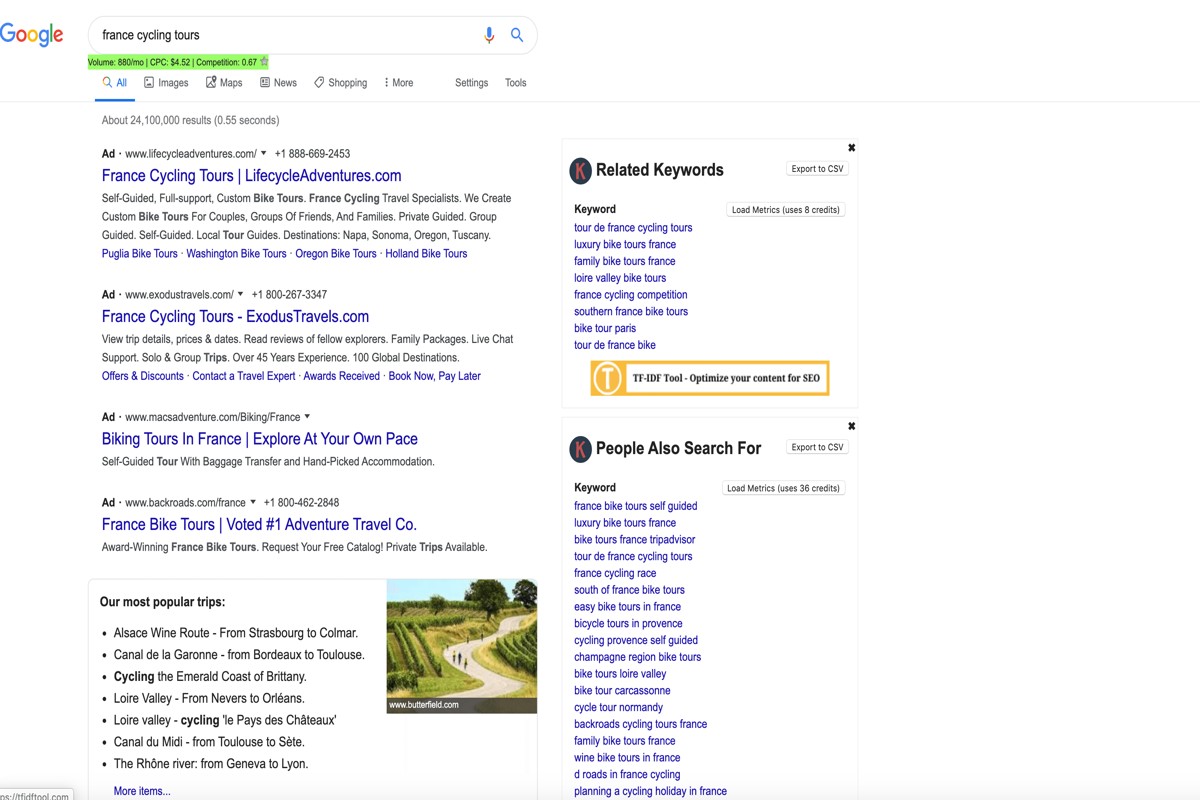
Task: Open Book Now, Pay Later sitelink
Action: pos(434,376)
